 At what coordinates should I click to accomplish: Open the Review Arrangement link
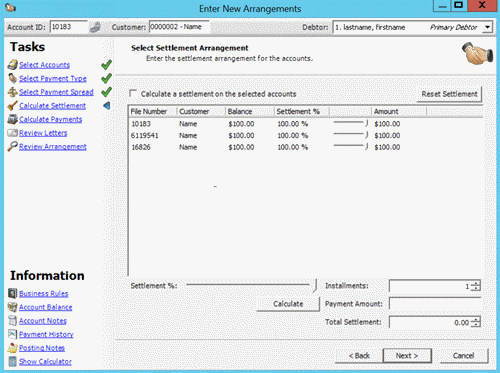click(x=53, y=147)
